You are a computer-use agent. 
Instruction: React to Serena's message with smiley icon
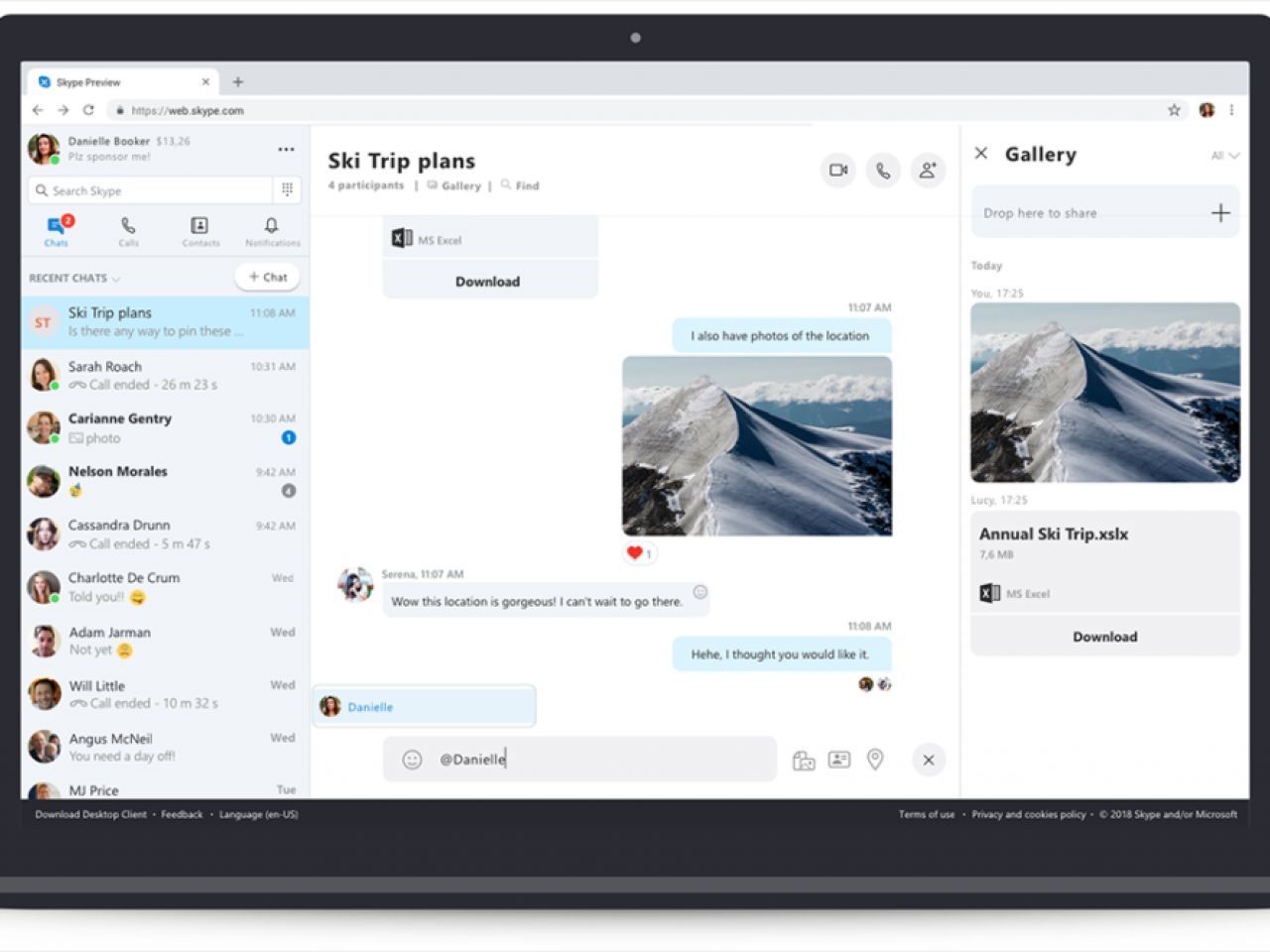tap(699, 592)
